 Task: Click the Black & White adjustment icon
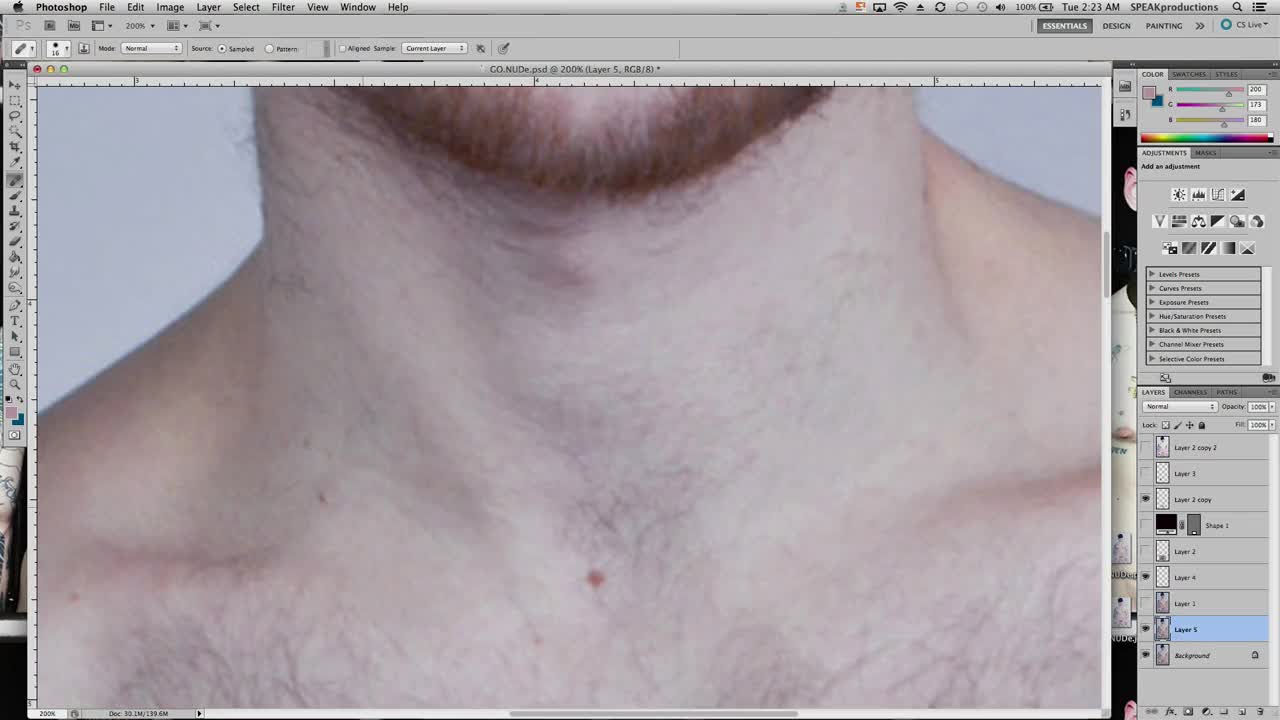pos(1217,221)
